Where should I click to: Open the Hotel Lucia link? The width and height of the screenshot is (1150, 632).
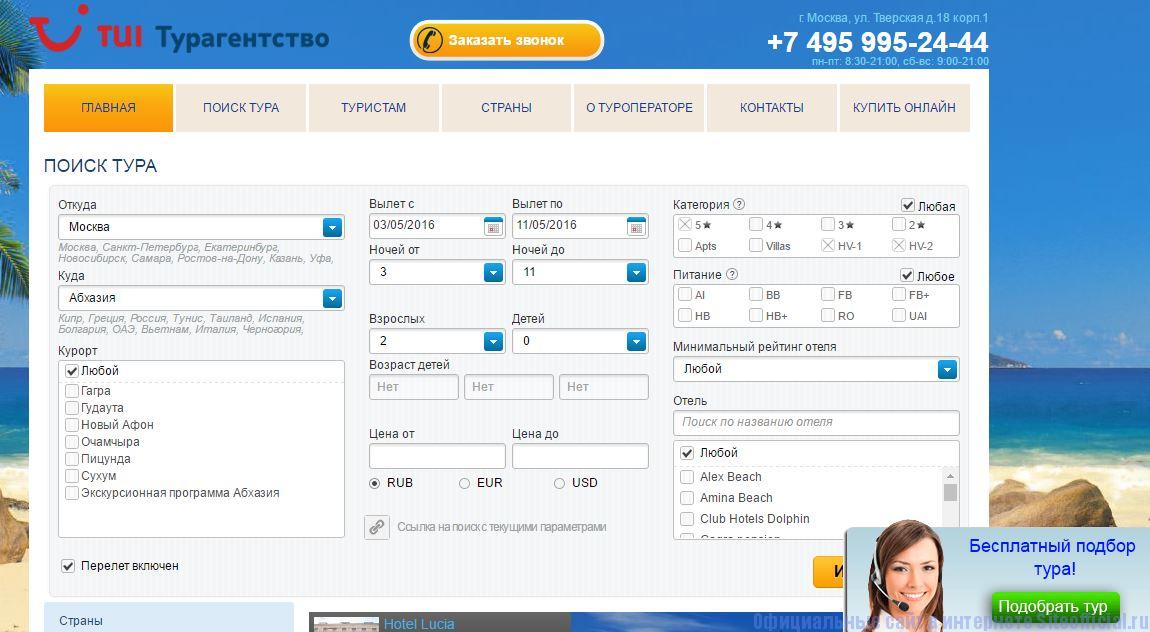tap(419, 624)
